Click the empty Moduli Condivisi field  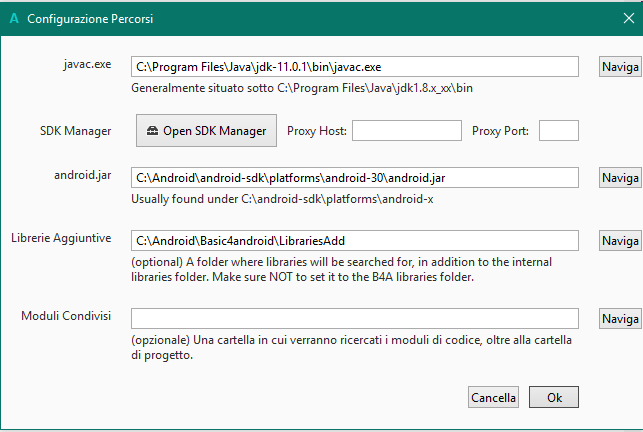[355, 318]
